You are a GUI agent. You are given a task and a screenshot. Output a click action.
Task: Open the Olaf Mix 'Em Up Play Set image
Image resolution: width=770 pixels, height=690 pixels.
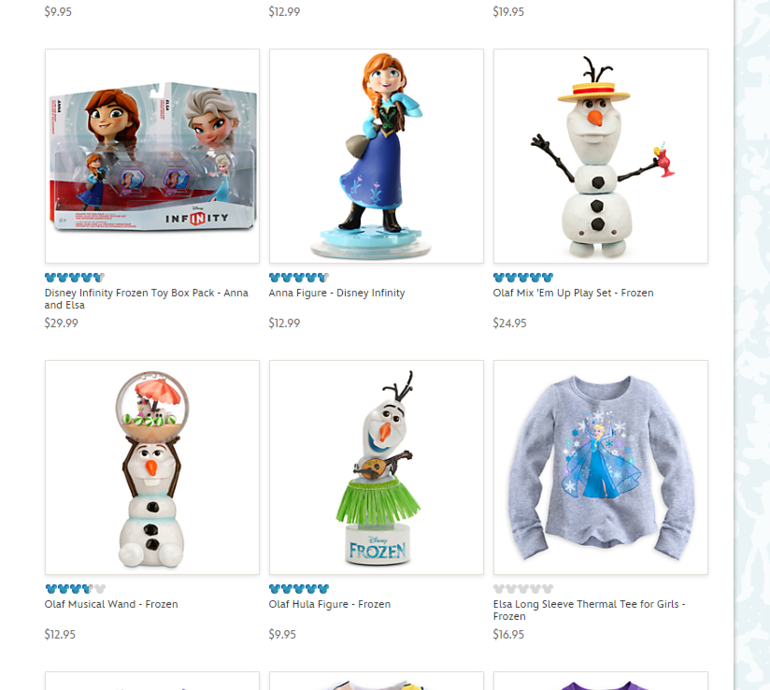(601, 156)
